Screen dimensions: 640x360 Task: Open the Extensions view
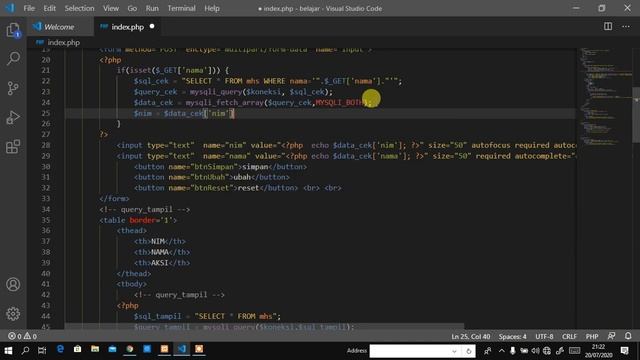point(13,147)
